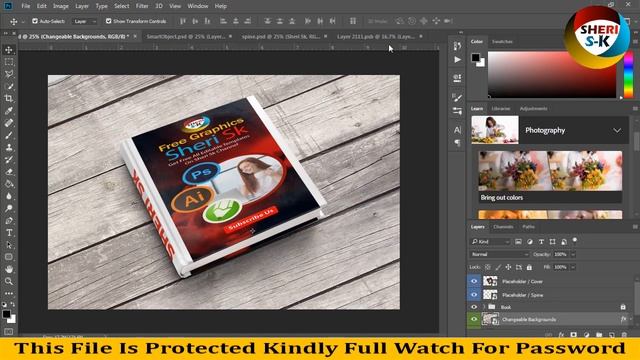Select the Eraser tool
This screenshot has height=360, width=640.
click(9, 172)
